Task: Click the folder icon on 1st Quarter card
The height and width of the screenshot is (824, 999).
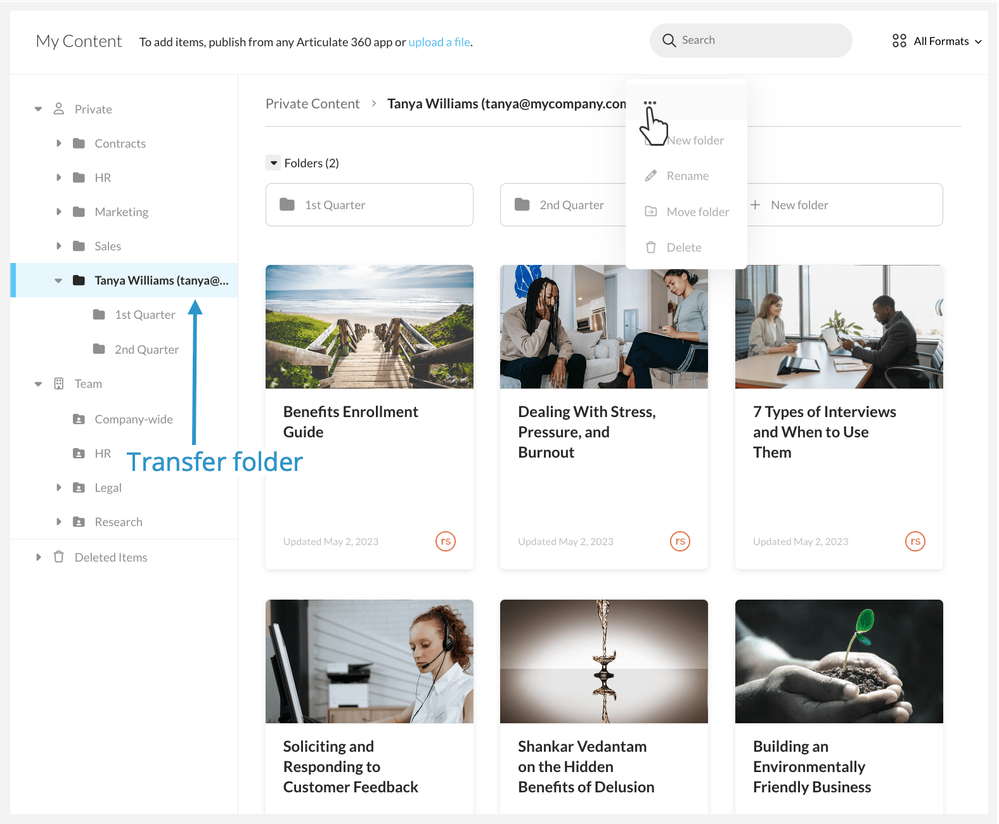Action: point(287,205)
